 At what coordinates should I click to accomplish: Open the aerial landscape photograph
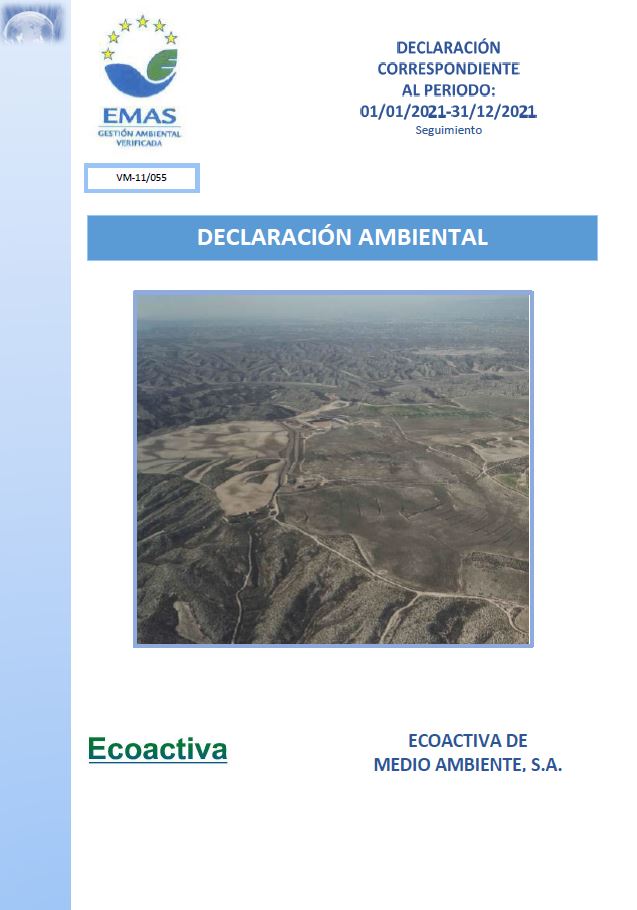[x=333, y=470]
